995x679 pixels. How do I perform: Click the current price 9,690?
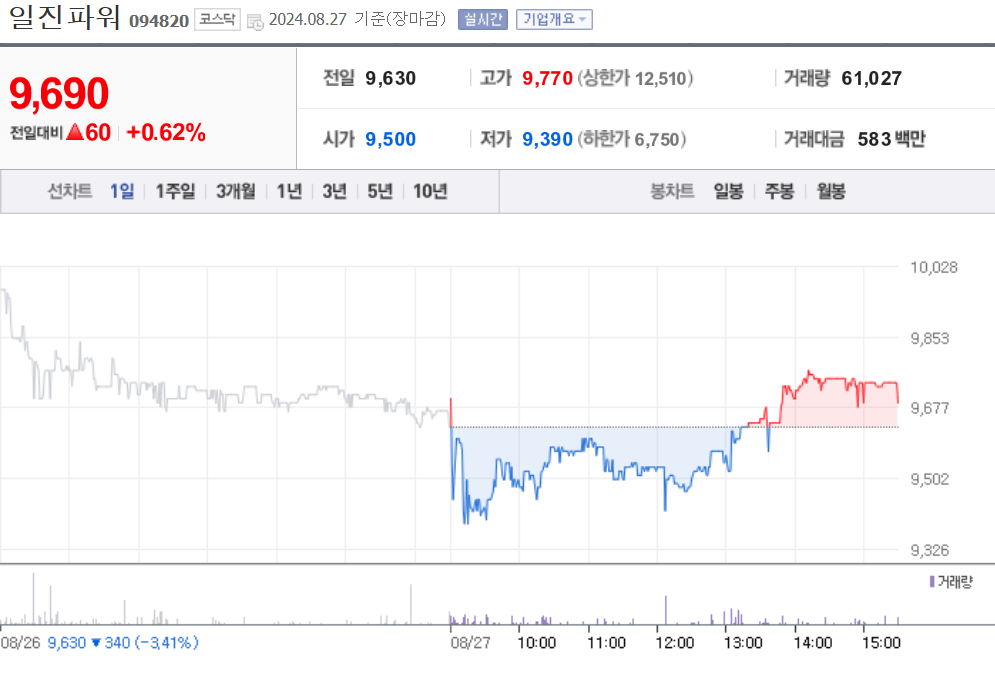pyautogui.click(x=59, y=93)
